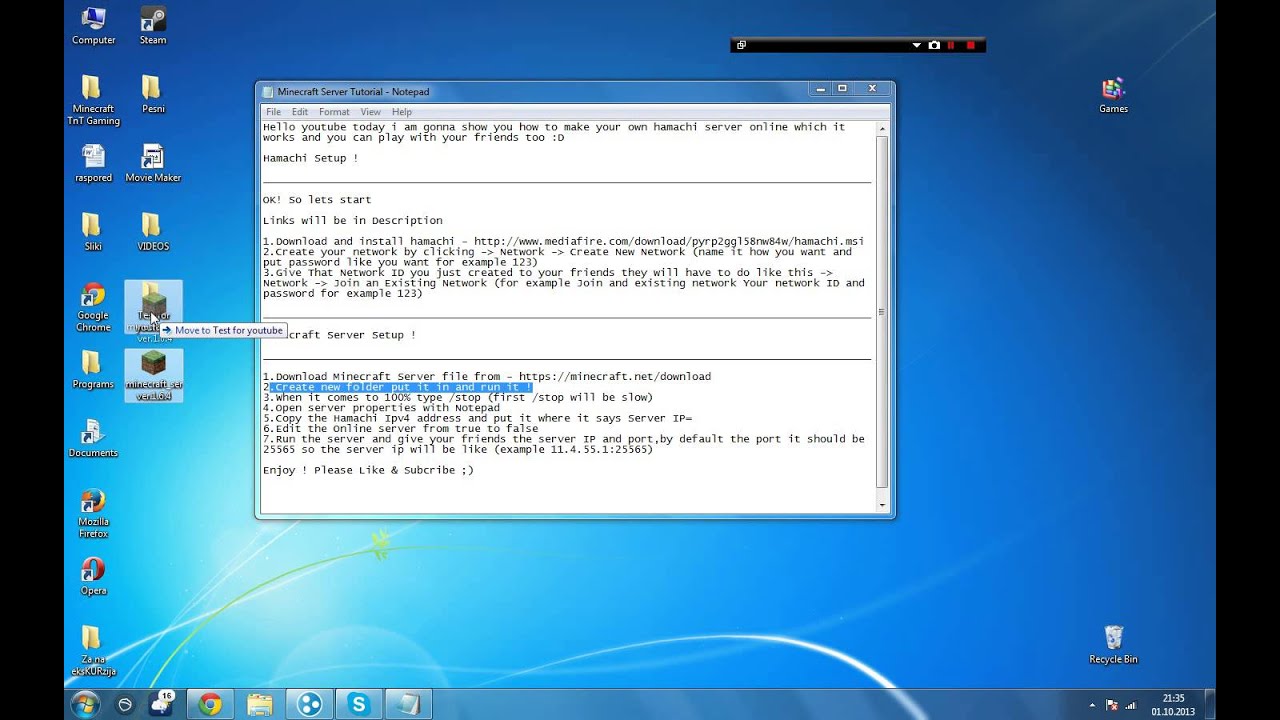Image resolution: width=1280 pixels, height=720 pixels.
Task: Click the highlighted "Create new folder" line
Action: point(400,387)
